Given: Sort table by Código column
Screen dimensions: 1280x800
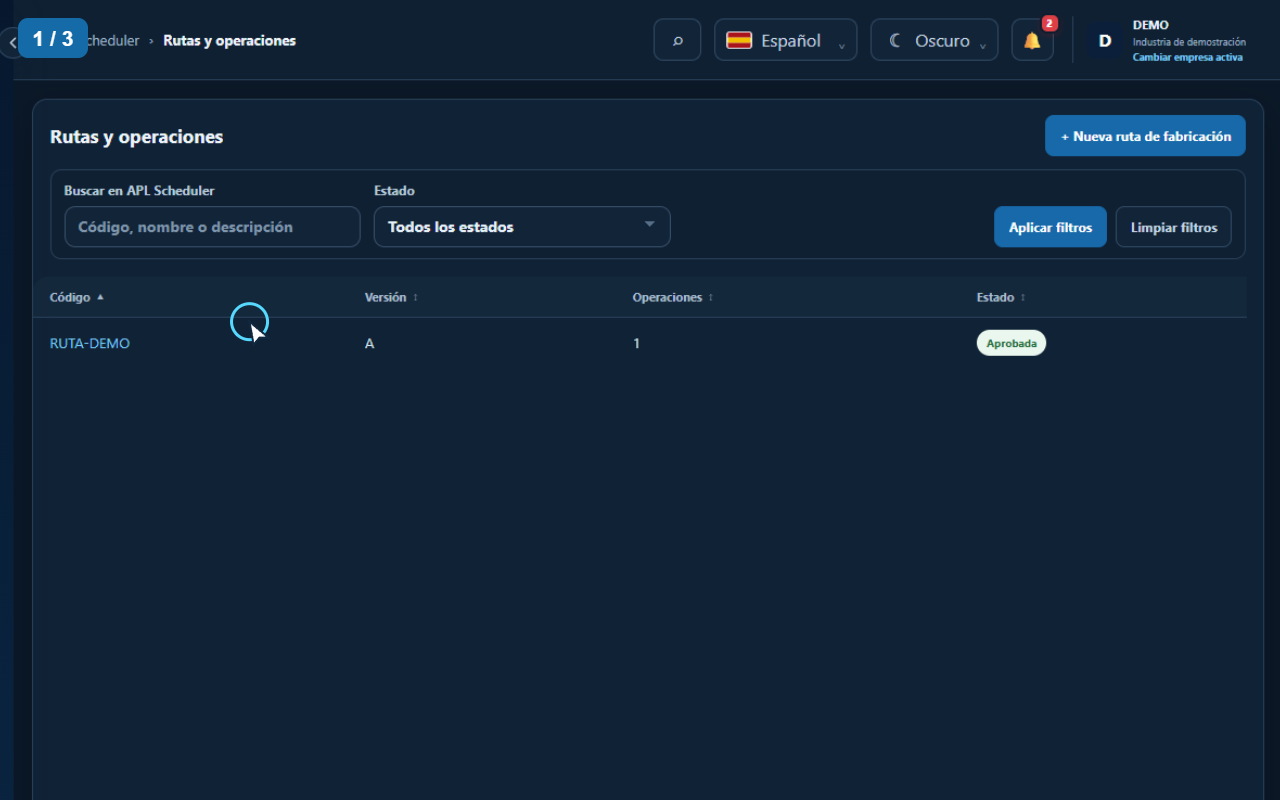Looking at the screenshot, I should pyautogui.click(x=77, y=297).
